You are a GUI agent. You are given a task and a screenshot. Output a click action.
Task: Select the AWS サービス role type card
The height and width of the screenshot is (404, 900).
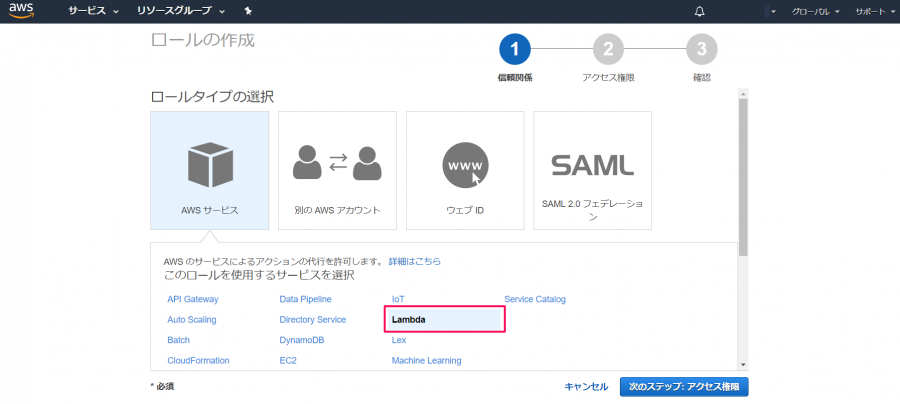[210, 170]
